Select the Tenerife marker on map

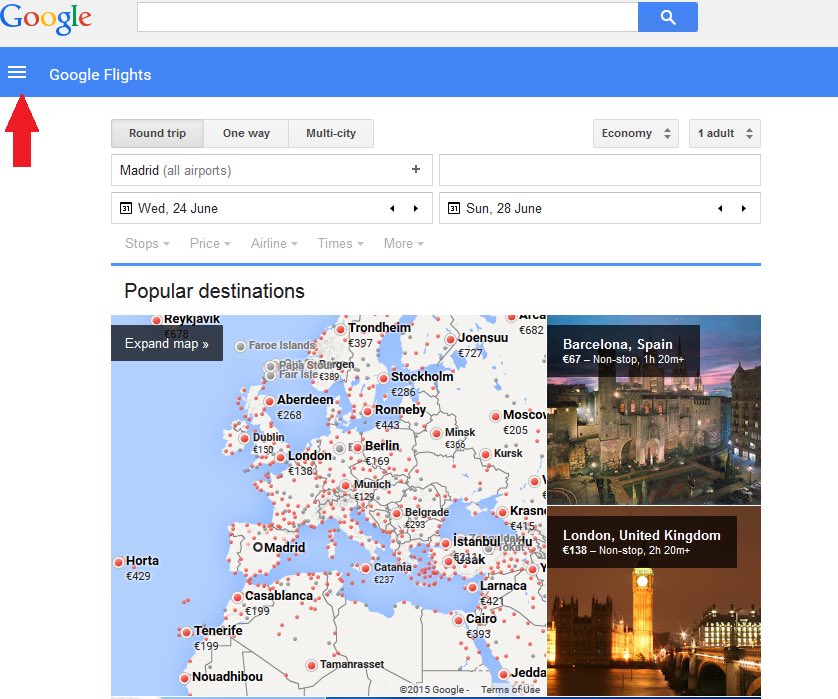pos(187,632)
